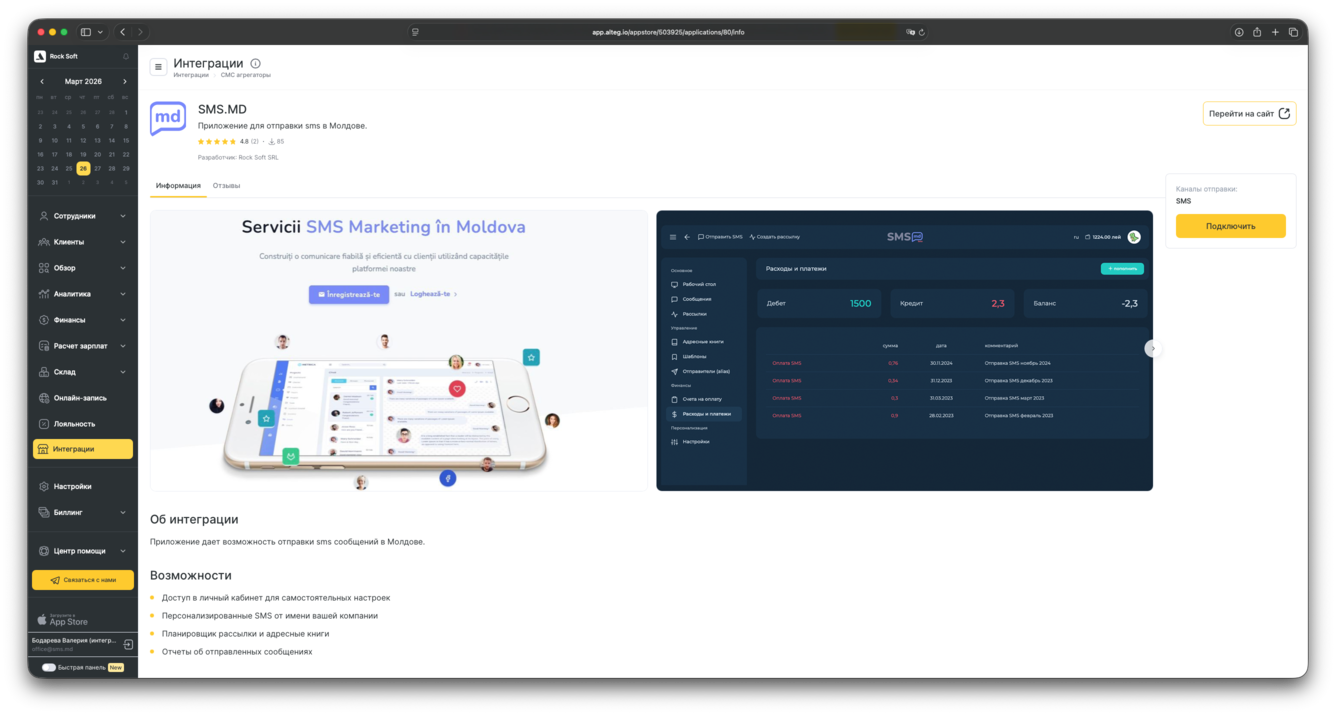Toggle the Быстрая панель switch
Screen dimensions: 1336x715
coord(48,667)
